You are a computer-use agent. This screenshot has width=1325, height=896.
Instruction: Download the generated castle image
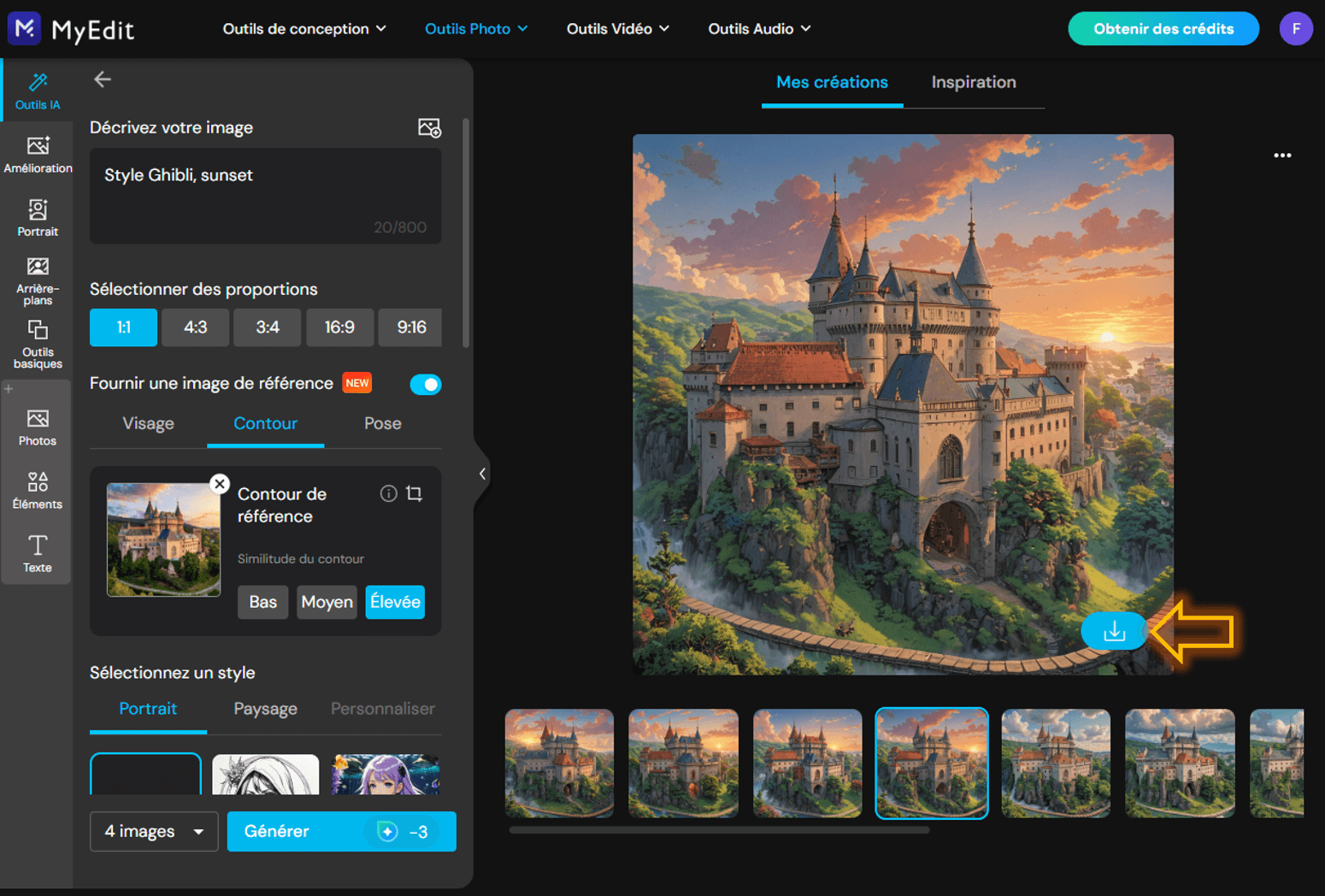[x=1114, y=632]
